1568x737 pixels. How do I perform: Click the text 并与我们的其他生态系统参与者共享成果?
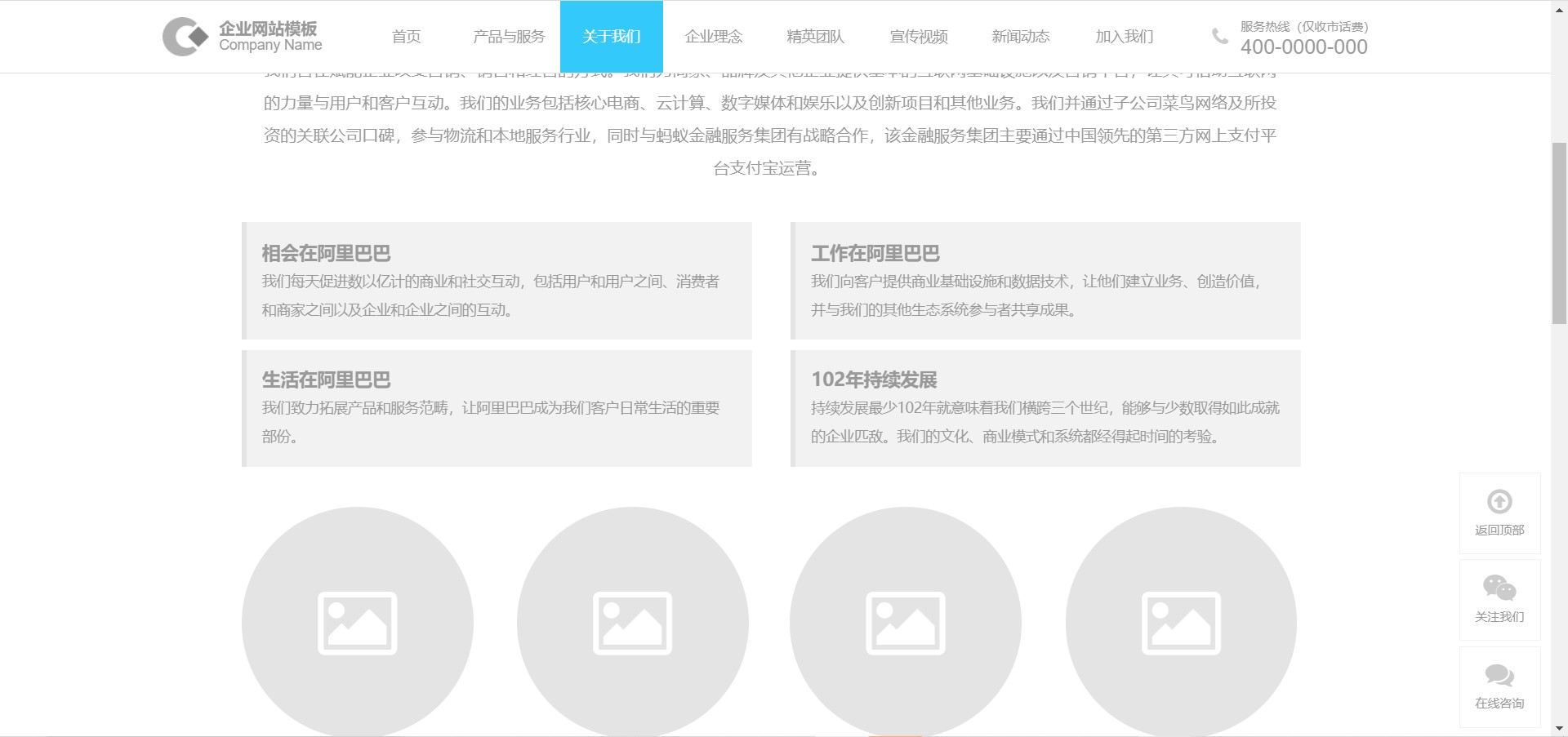(x=943, y=310)
